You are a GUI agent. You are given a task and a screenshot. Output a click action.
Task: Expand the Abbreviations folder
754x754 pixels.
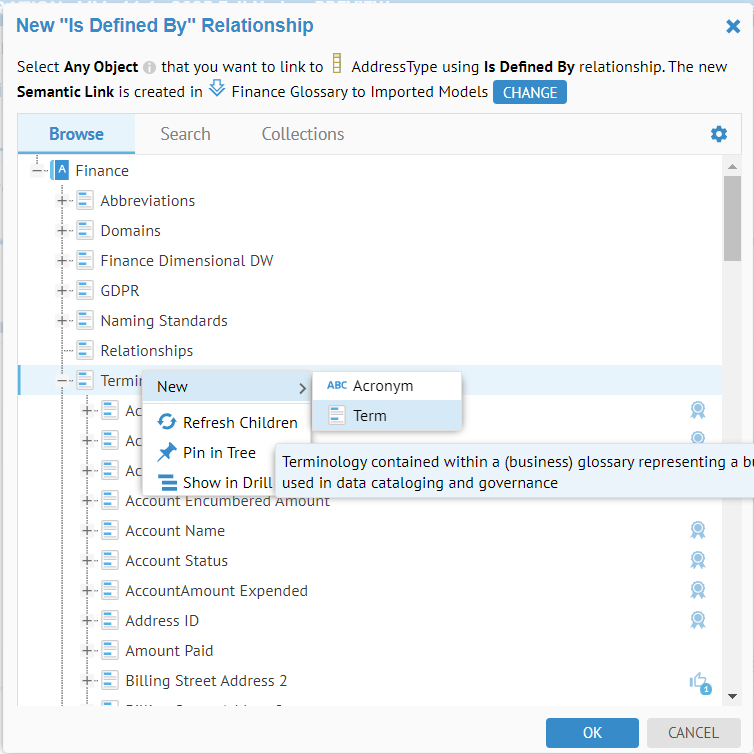(62, 201)
